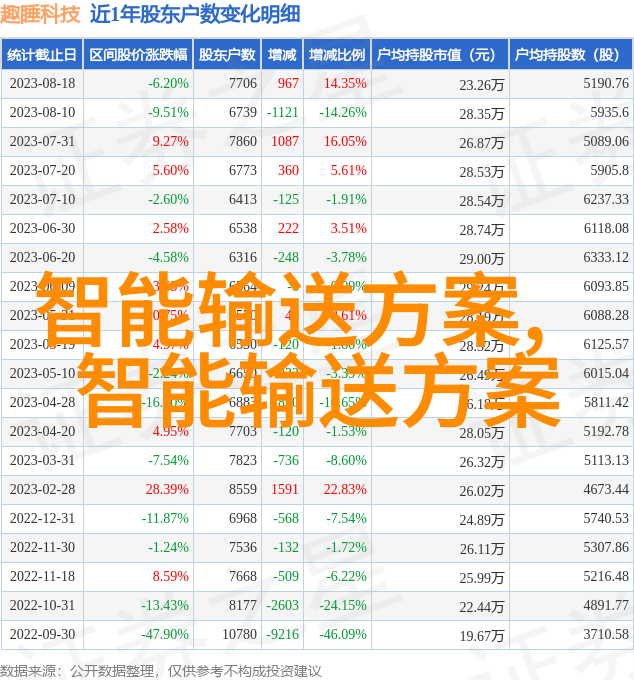The width and height of the screenshot is (634, 680).
Task: Click the increase value 1087
Action: click(x=285, y=141)
